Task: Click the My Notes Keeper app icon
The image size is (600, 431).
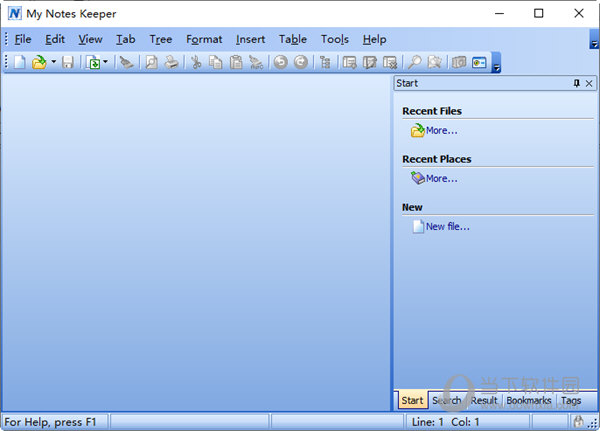Action: point(15,13)
